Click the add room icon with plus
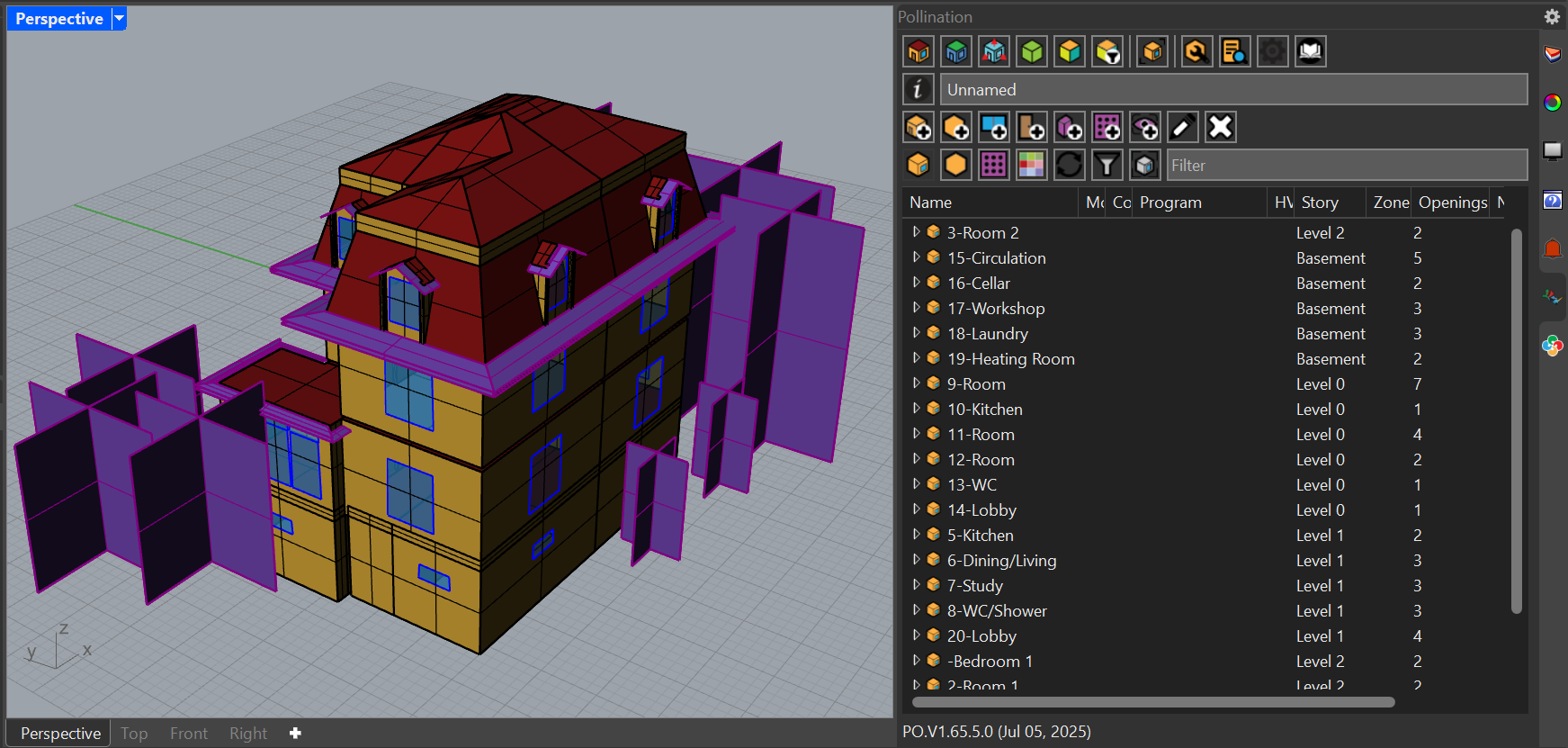This screenshot has height=748, width=1568. [x=918, y=127]
